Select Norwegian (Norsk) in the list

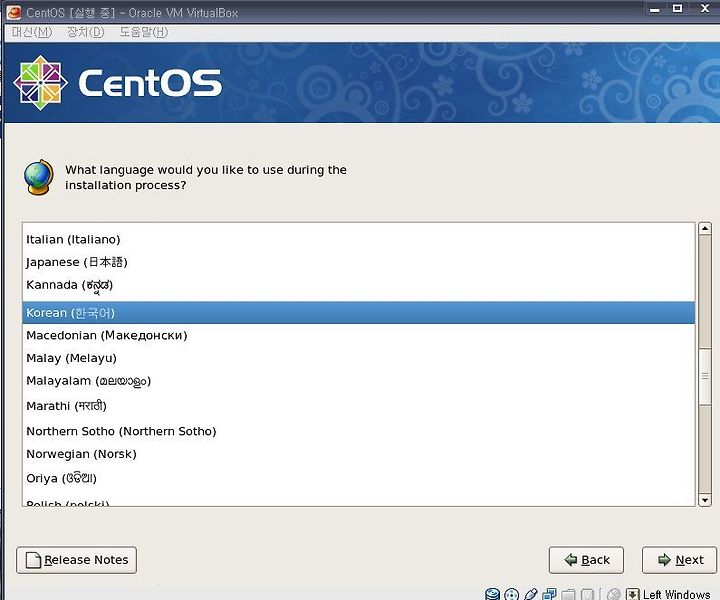coord(358,454)
